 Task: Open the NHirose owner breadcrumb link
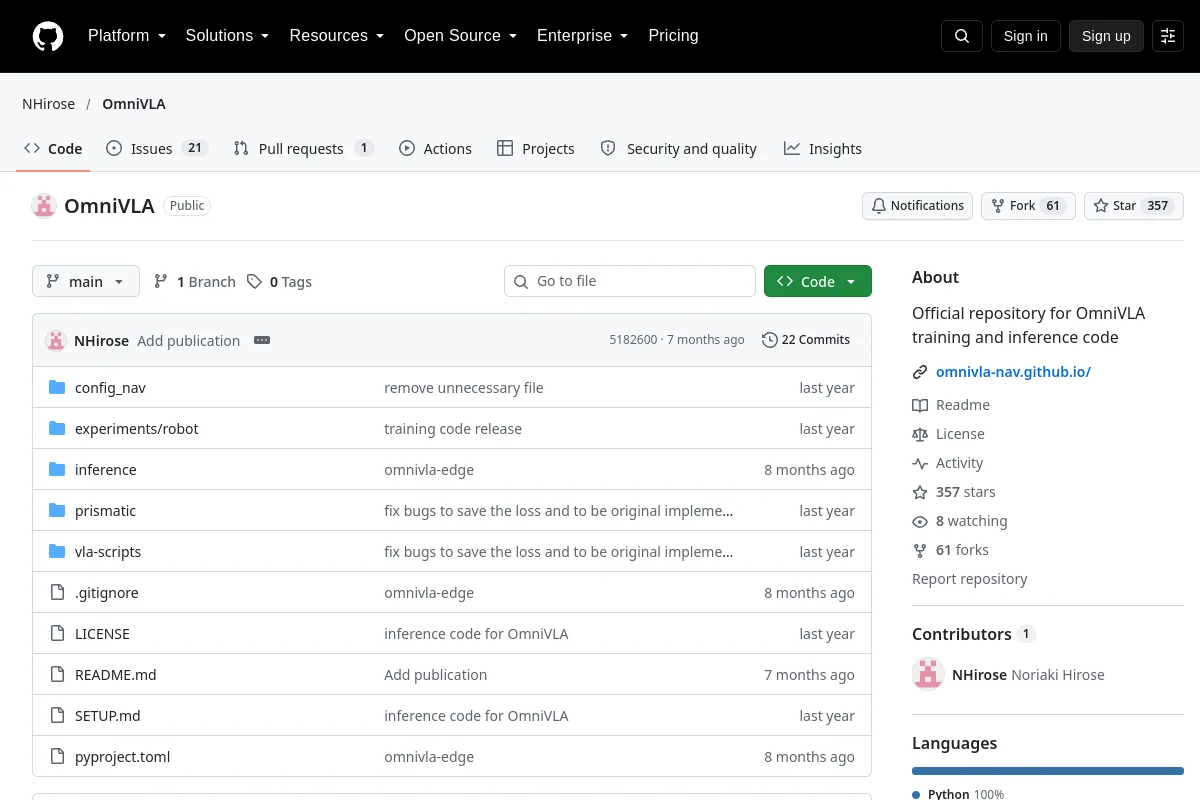pyautogui.click(x=49, y=104)
